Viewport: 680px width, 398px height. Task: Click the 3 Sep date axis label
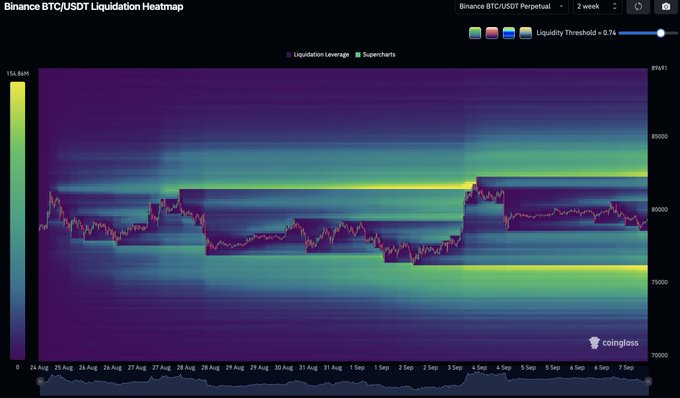coord(455,368)
